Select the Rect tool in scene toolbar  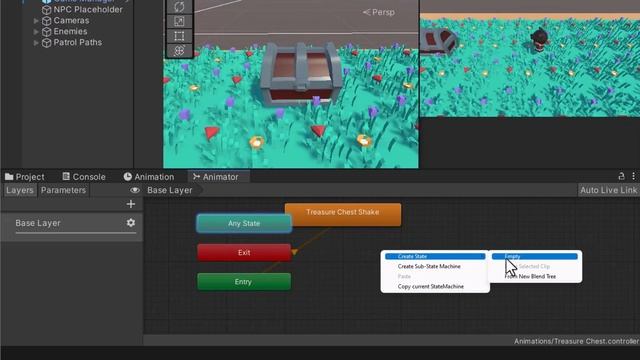(x=179, y=36)
